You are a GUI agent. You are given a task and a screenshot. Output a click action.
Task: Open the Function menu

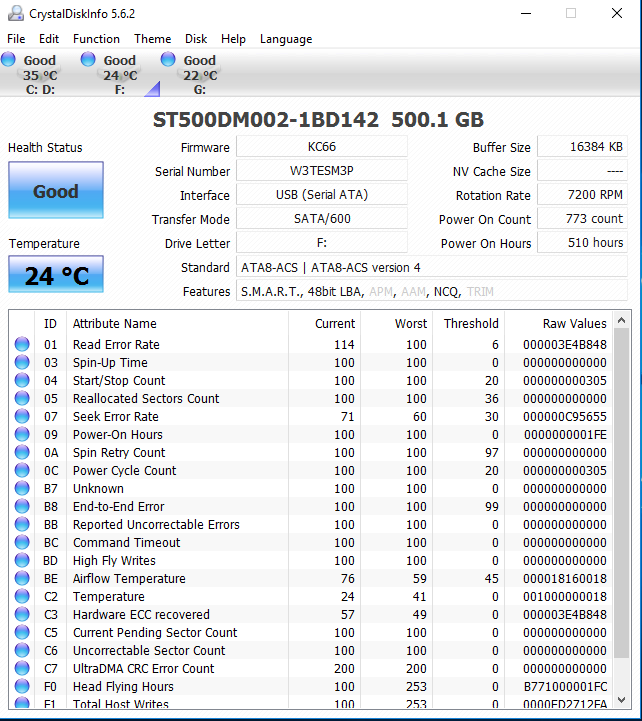[x=96, y=39]
